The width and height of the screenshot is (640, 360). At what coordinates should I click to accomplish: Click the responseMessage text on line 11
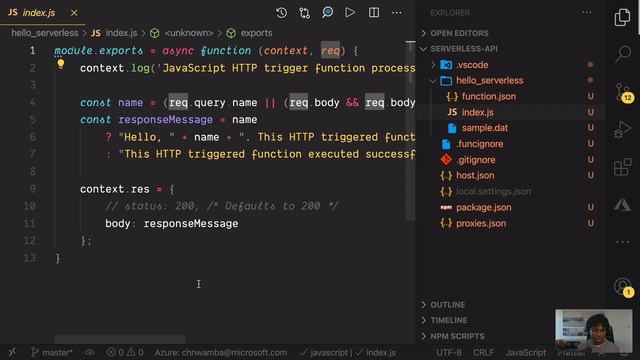pyautogui.click(x=191, y=224)
